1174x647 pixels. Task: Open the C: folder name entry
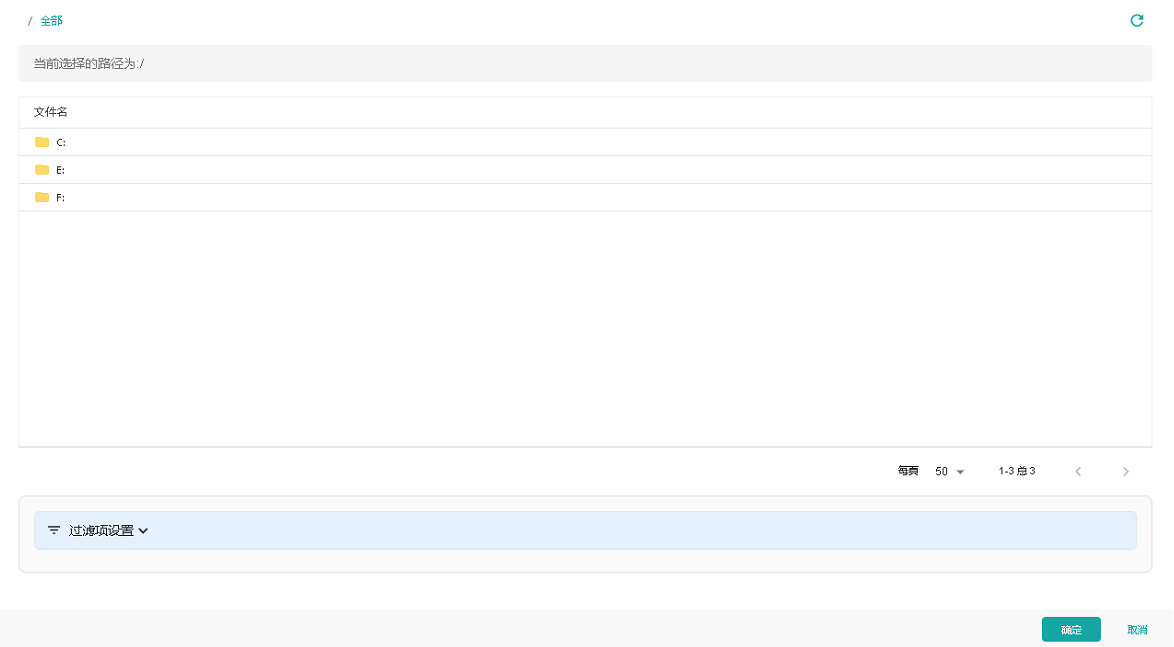coord(61,142)
